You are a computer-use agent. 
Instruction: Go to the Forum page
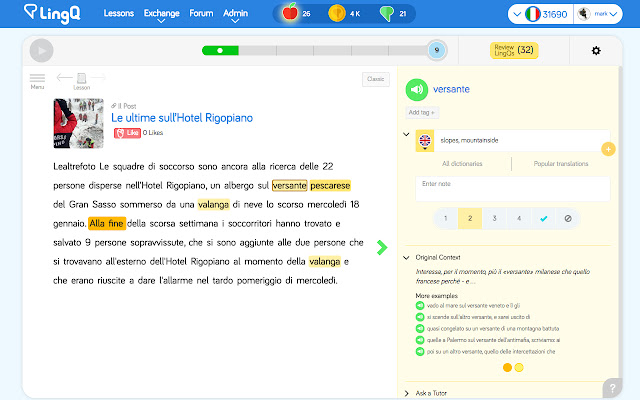coord(201,13)
